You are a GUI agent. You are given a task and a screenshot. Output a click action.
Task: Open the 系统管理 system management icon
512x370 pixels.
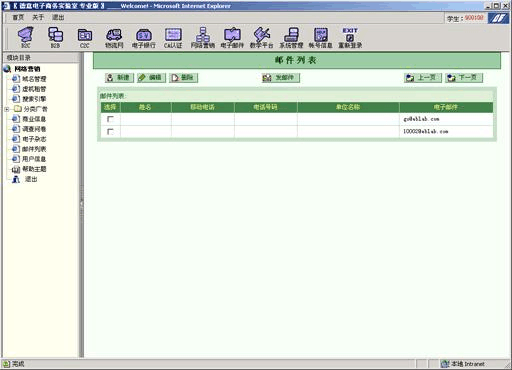click(291, 37)
